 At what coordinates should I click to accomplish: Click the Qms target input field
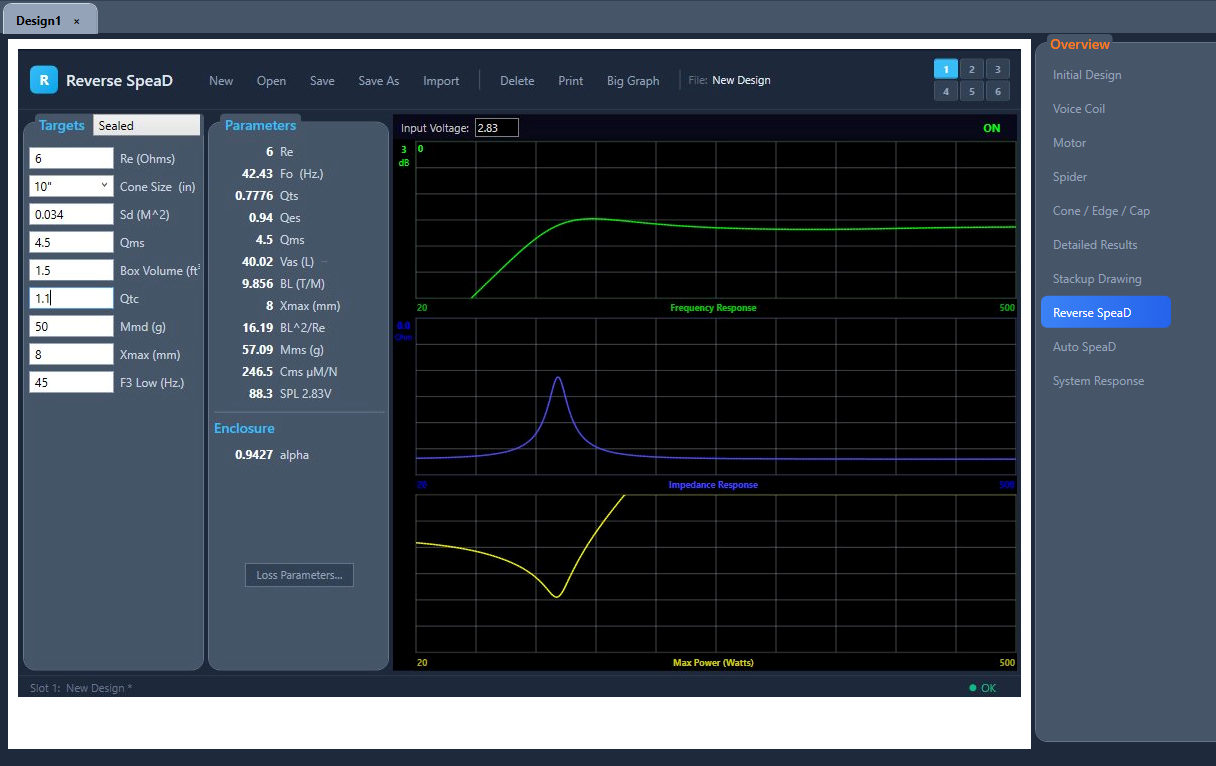pos(71,242)
